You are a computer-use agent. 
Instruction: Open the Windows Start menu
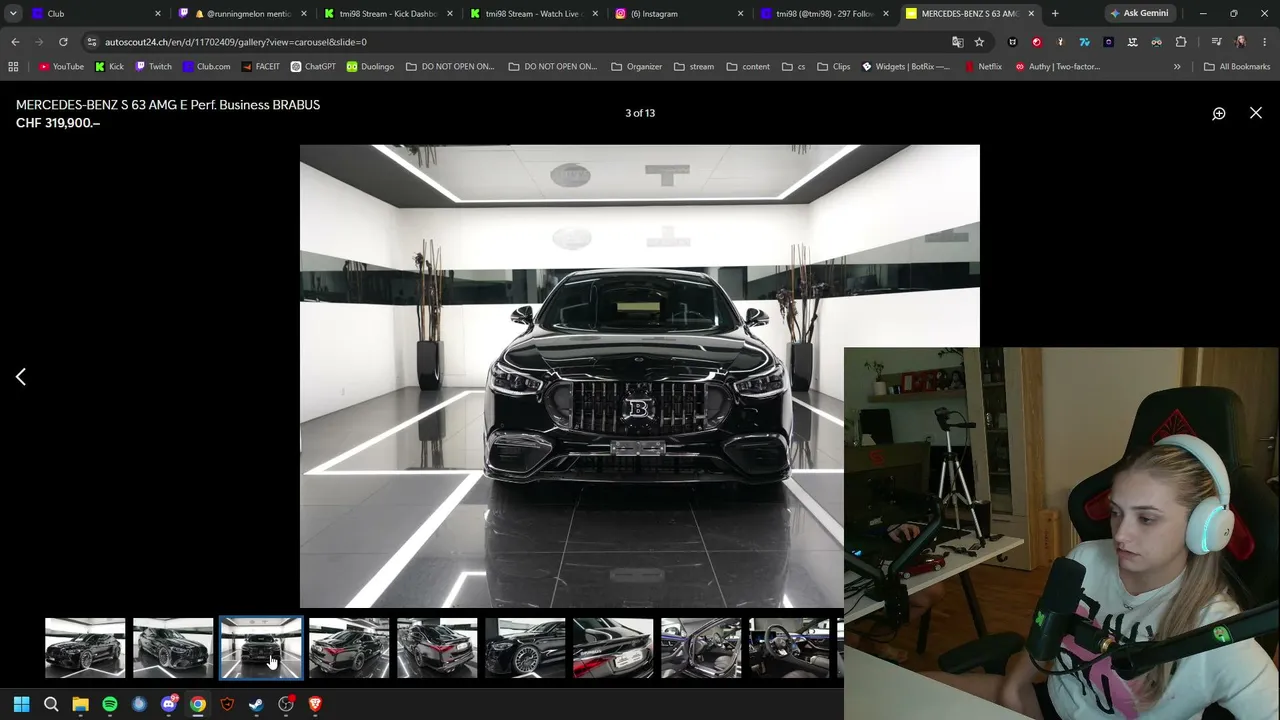coord(22,704)
